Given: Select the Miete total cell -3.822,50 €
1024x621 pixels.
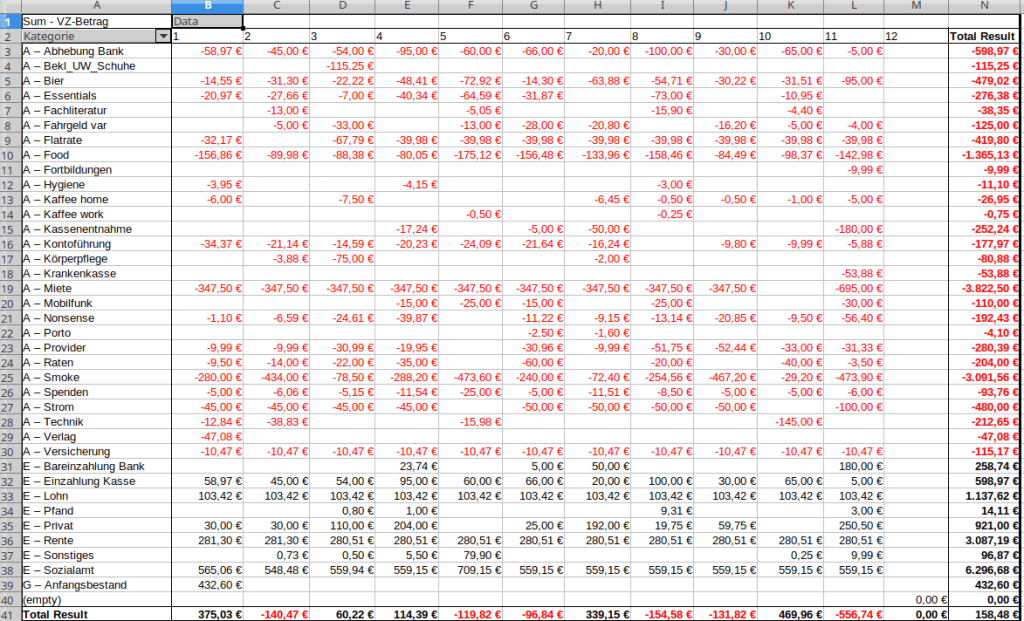Looking at the screenshot, I should [985, 289].
